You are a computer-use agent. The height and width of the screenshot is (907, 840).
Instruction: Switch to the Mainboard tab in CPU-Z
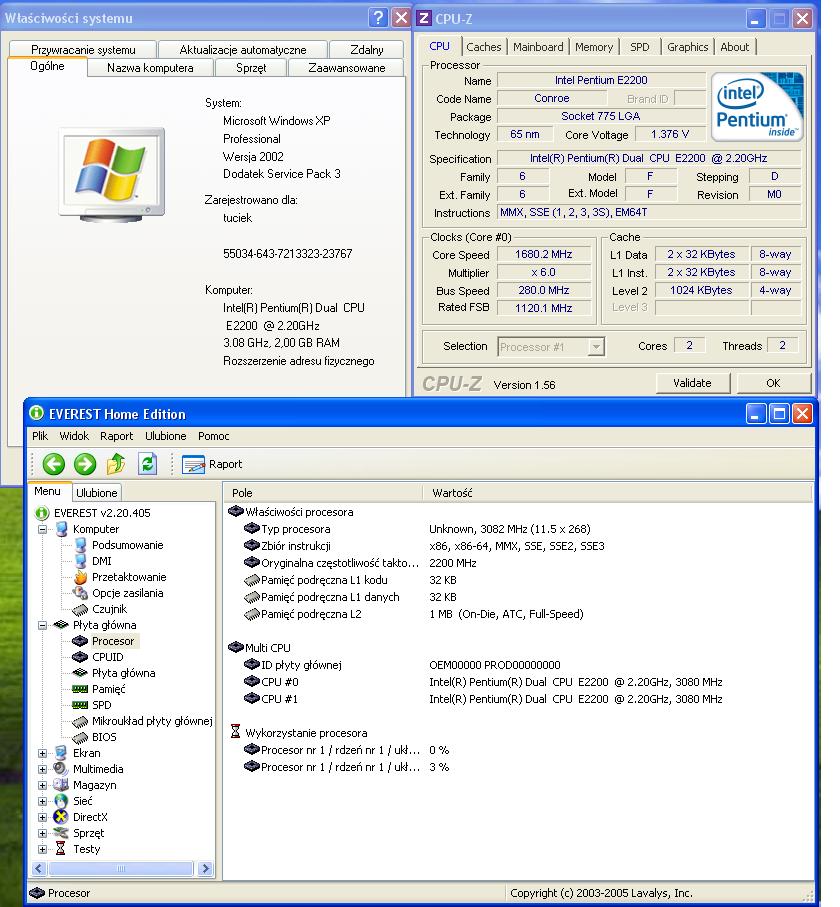[538, 47]
